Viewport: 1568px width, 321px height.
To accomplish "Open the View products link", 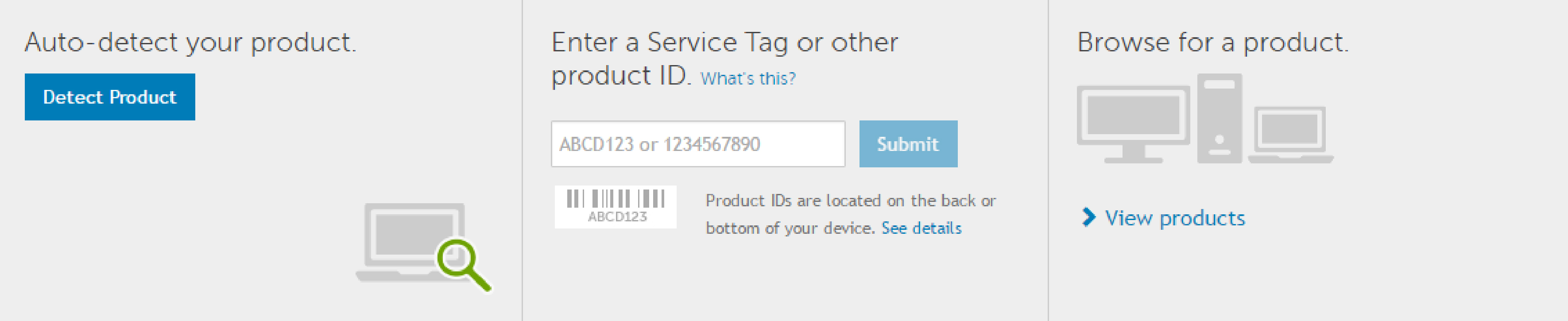I will tap(1175, 217).
